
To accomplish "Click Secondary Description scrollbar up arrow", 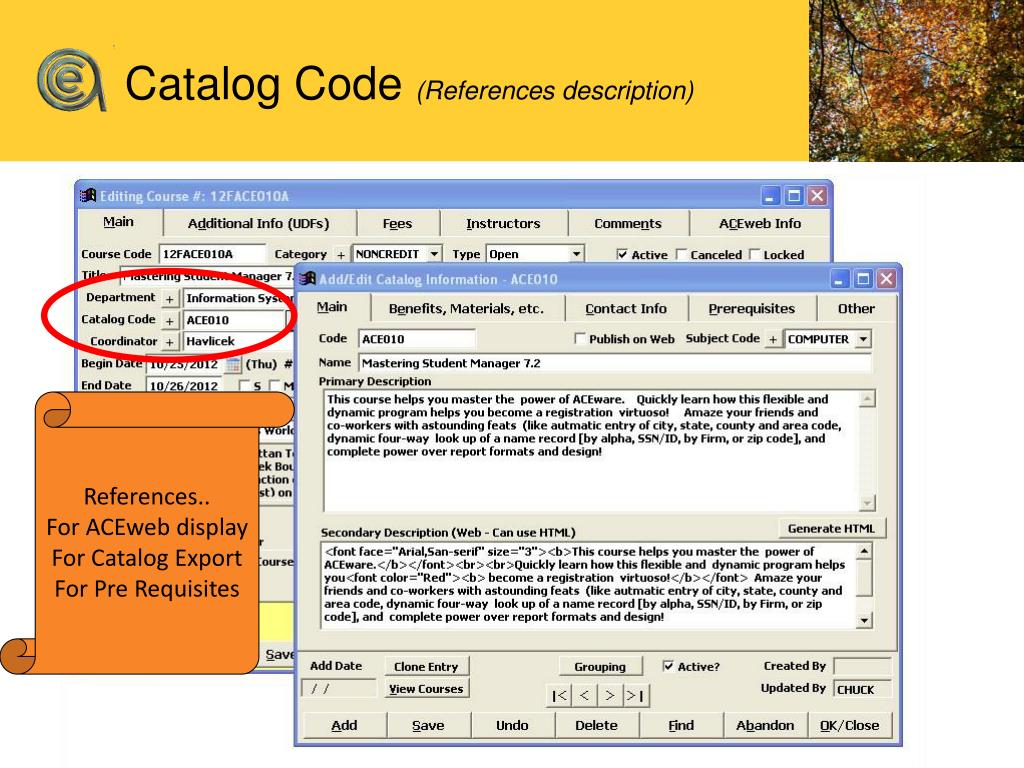I will 864,552.
